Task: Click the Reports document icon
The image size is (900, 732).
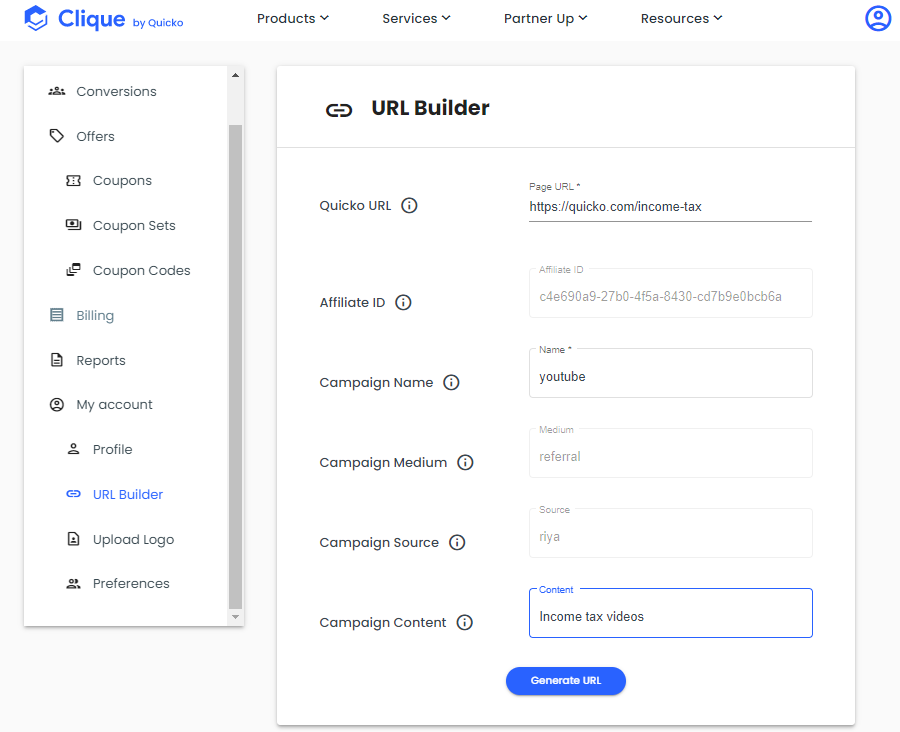Action: pyautogui.click(x=56, y=360)
